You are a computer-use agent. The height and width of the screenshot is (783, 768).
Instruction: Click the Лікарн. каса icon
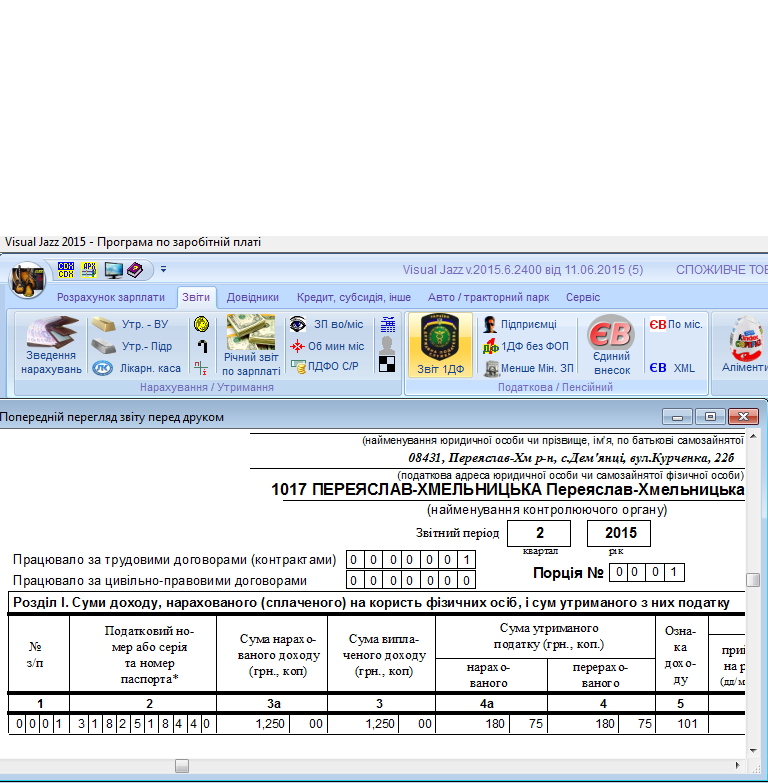tap(102, 368)
